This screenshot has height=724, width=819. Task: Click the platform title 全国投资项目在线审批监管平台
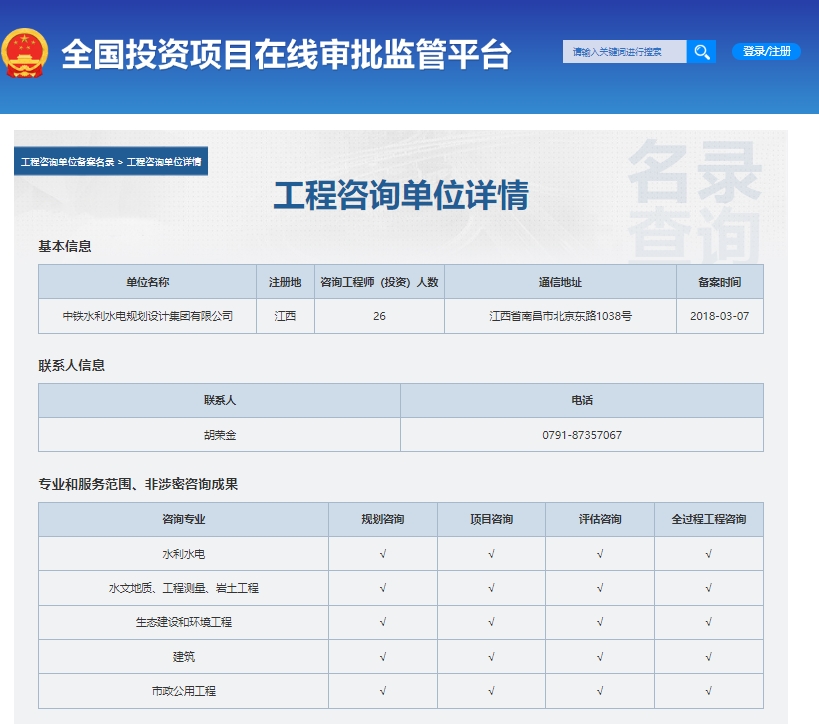point(286,54)
